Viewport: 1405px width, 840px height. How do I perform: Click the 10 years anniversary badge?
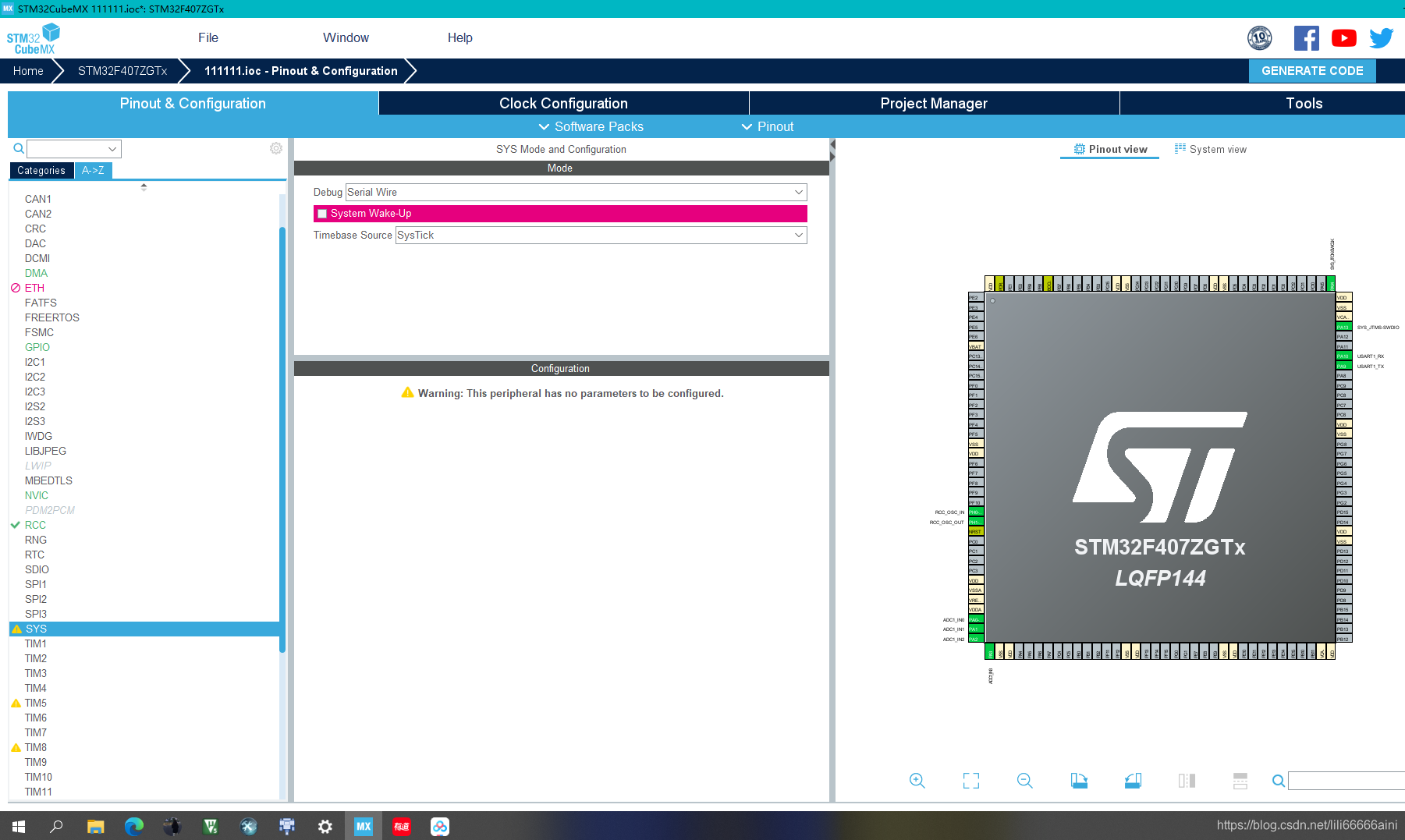pos(1260,38)
